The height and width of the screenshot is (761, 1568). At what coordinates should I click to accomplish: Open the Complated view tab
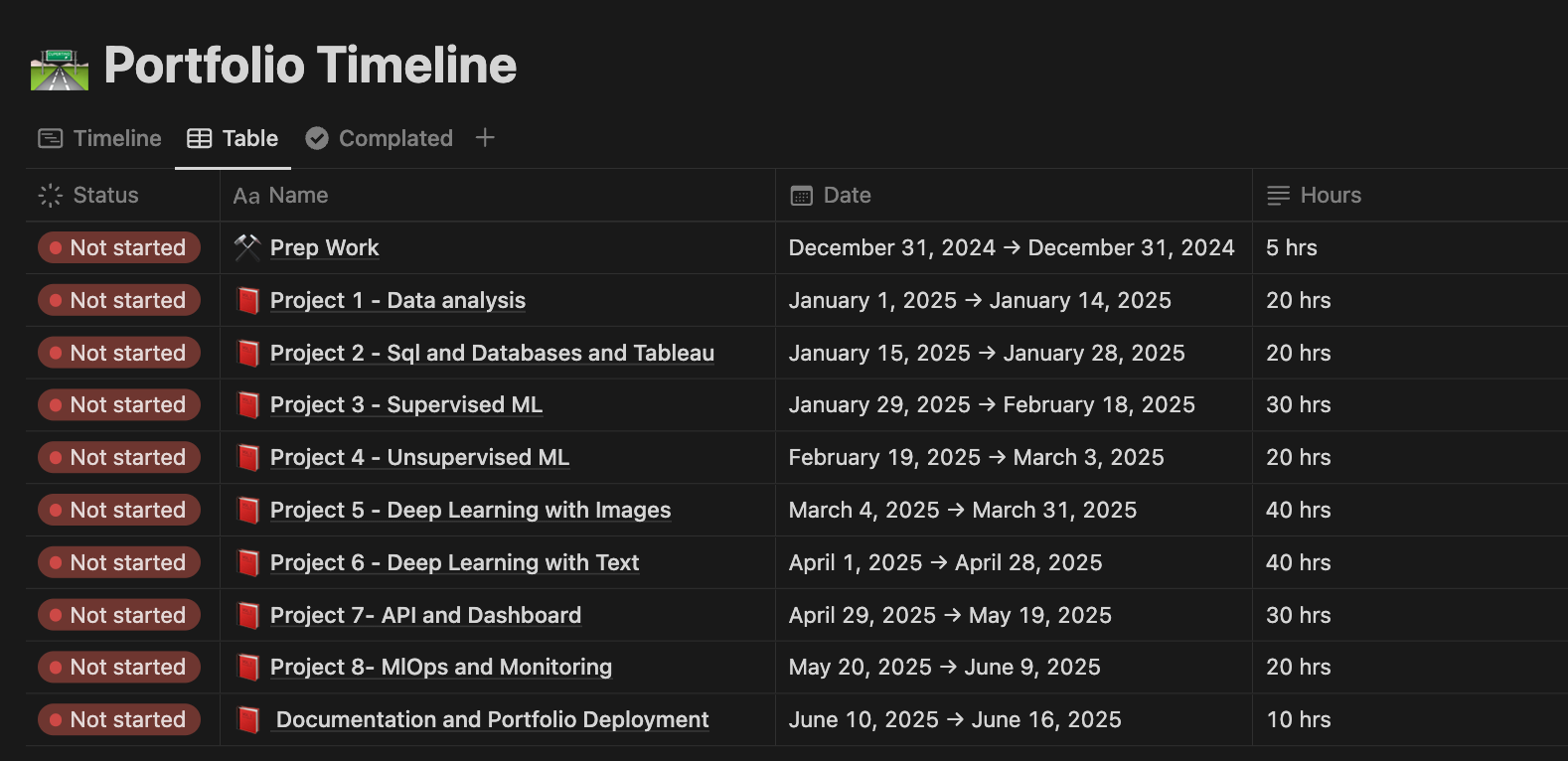point(380,138)
